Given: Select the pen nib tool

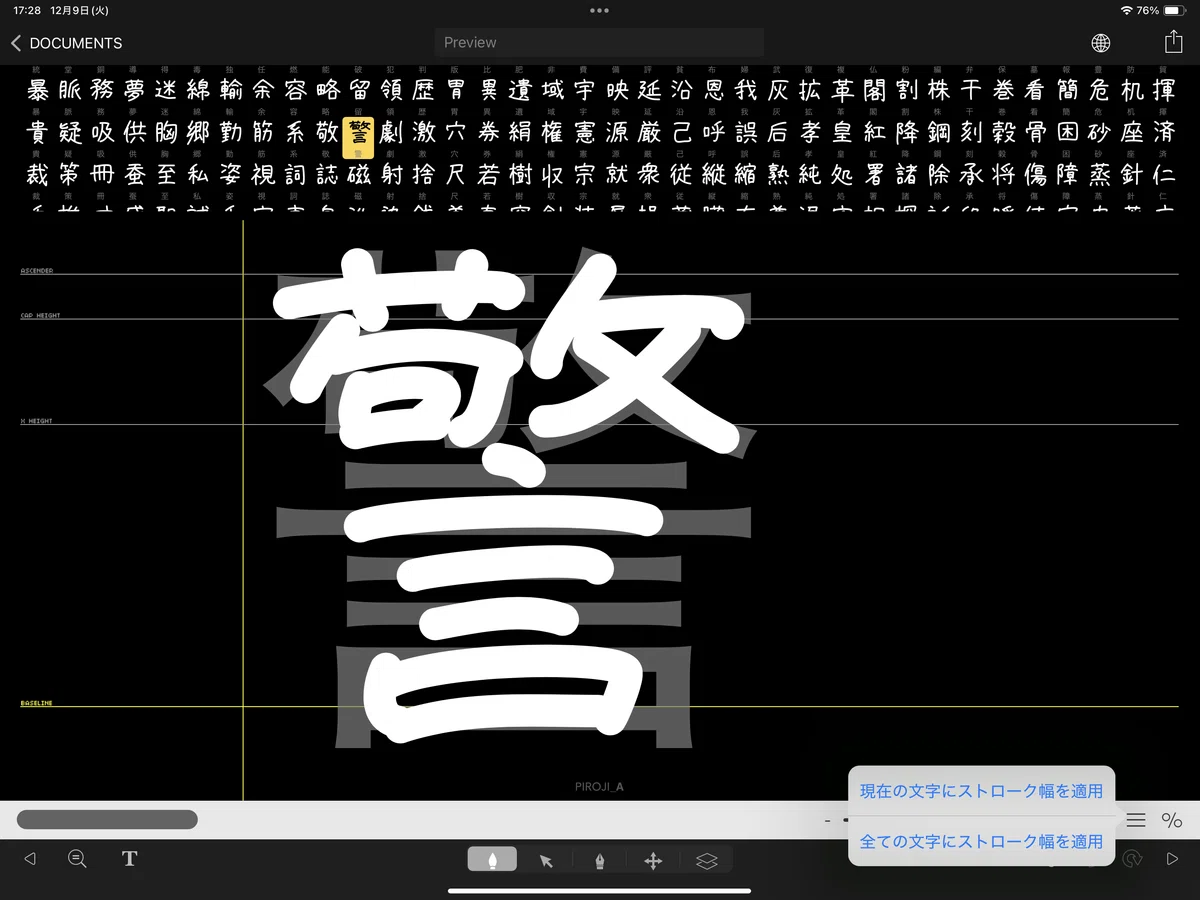Looking at the screenshot, I should (x=600, y=860).
